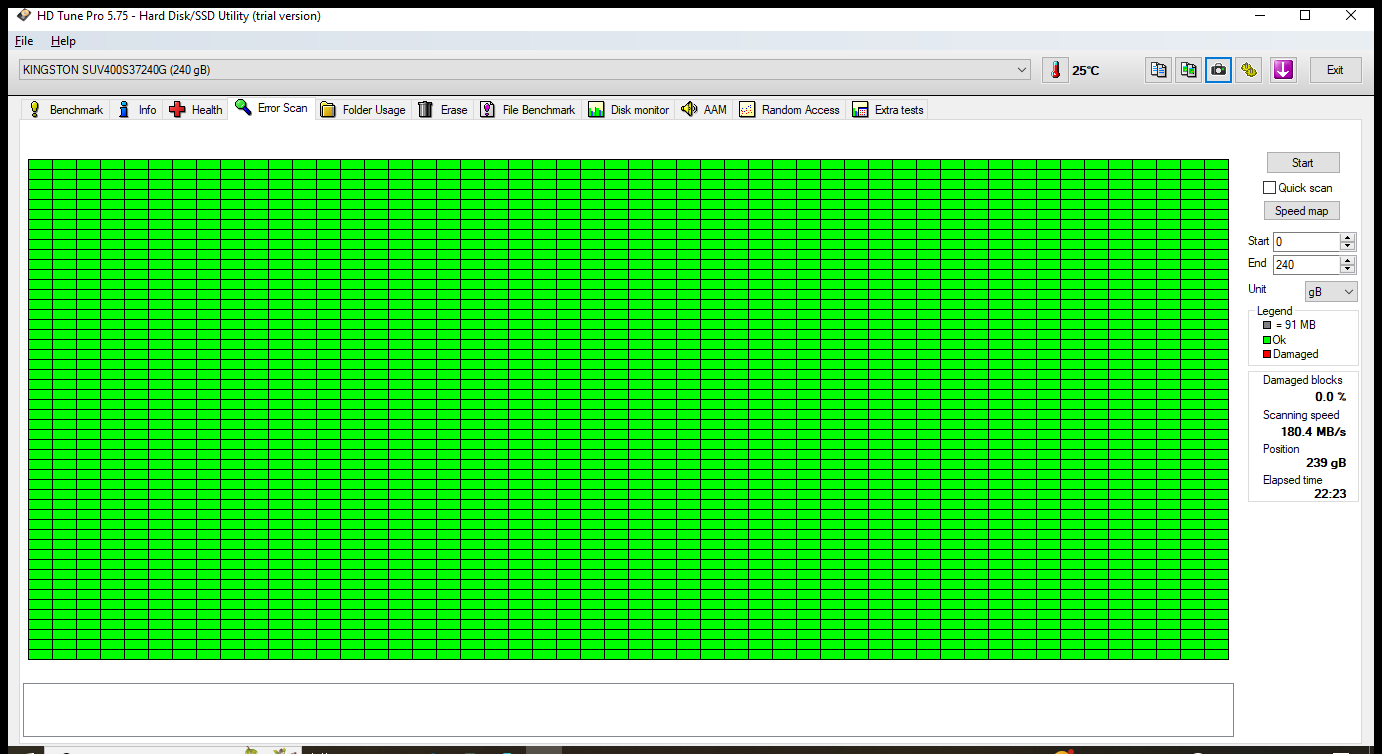Click the "0.0 %" damaged blocks value
The height and width of the screenshot is (754, 1382).
pyautogui.click(x=1330, y=397)
